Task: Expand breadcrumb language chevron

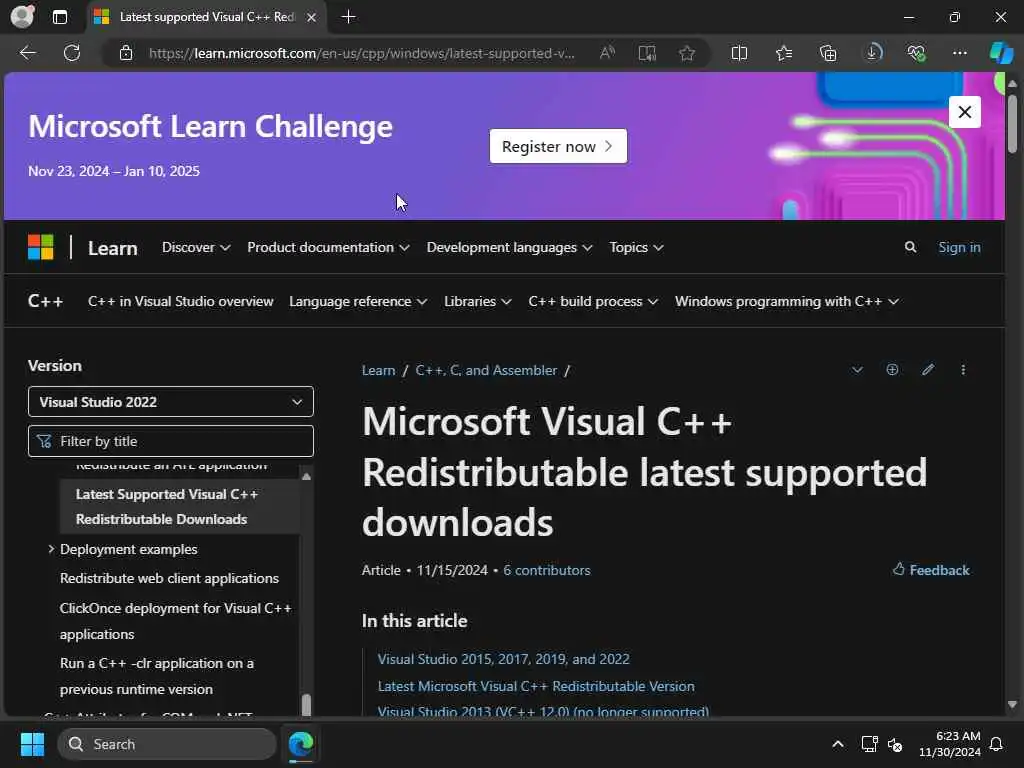Action: tap(857, 370)
